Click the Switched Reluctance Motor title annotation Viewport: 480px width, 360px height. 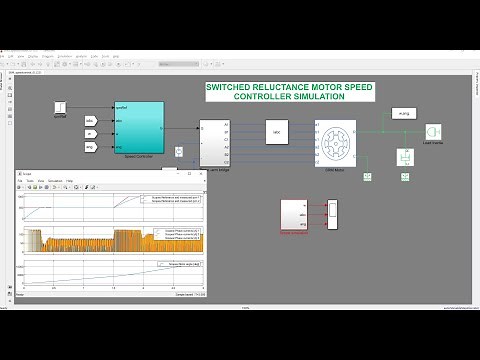pyautogui.click(x=290, y=92)
